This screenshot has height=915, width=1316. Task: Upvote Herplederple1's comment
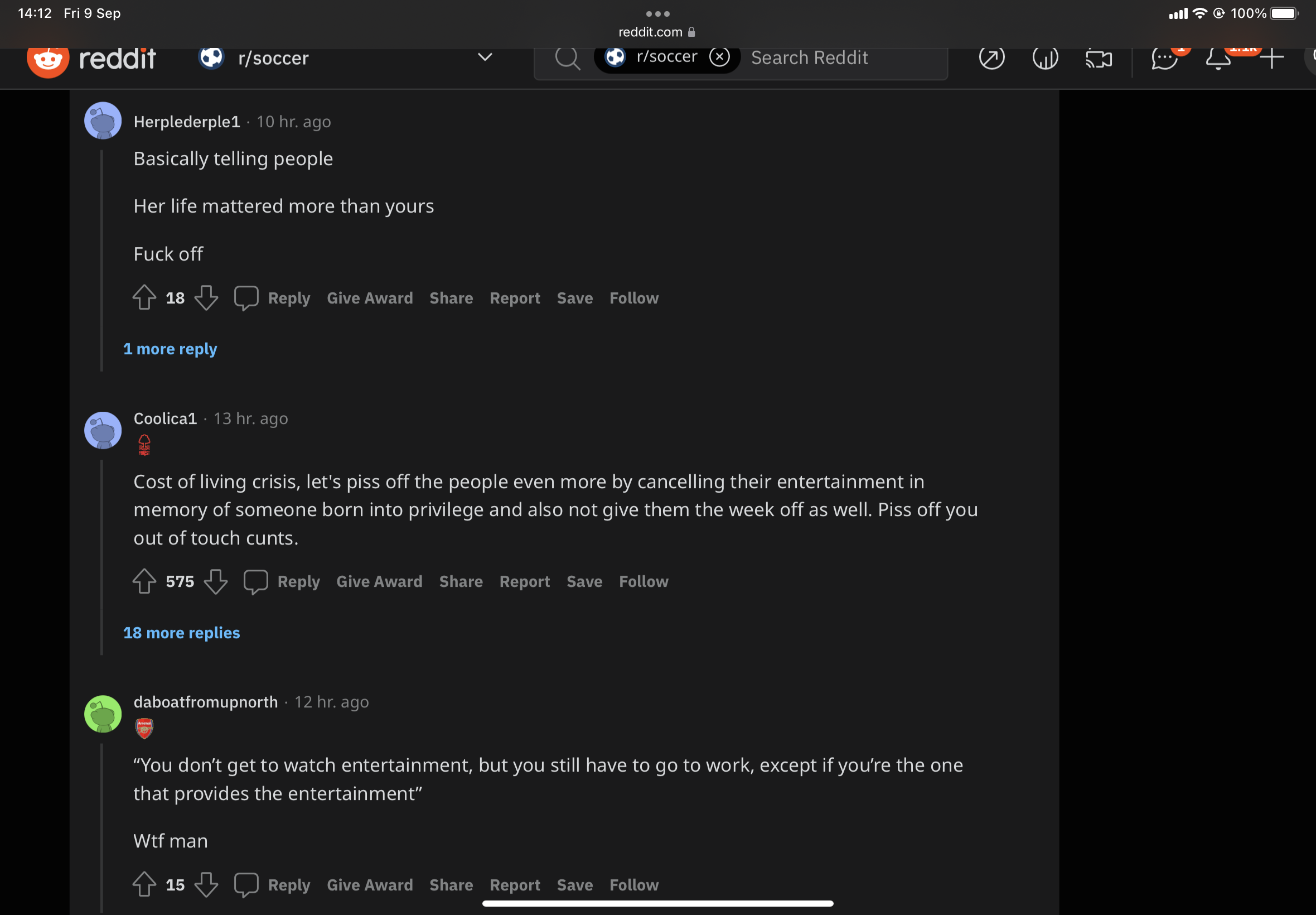click(144, 297)
